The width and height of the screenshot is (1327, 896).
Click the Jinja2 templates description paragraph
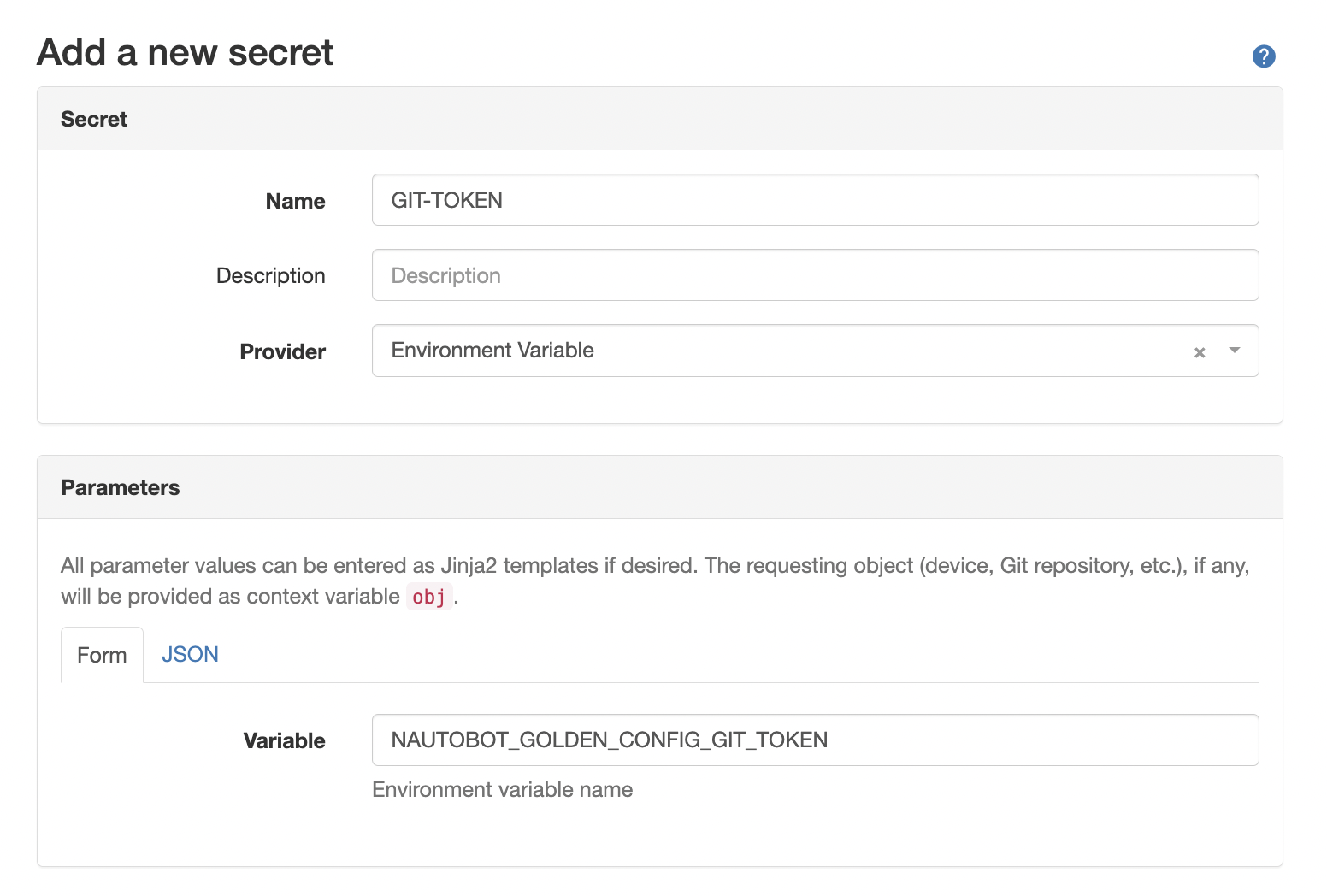(x=656, y=581)
